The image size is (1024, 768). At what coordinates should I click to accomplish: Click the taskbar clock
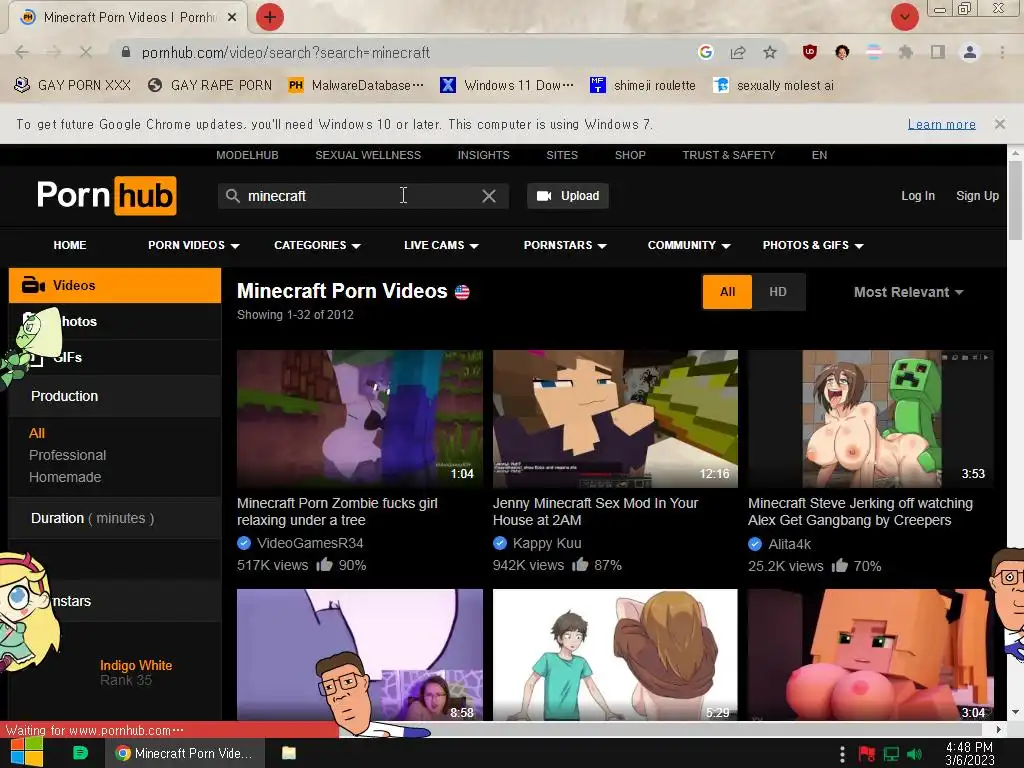click(x=969, y=754)
